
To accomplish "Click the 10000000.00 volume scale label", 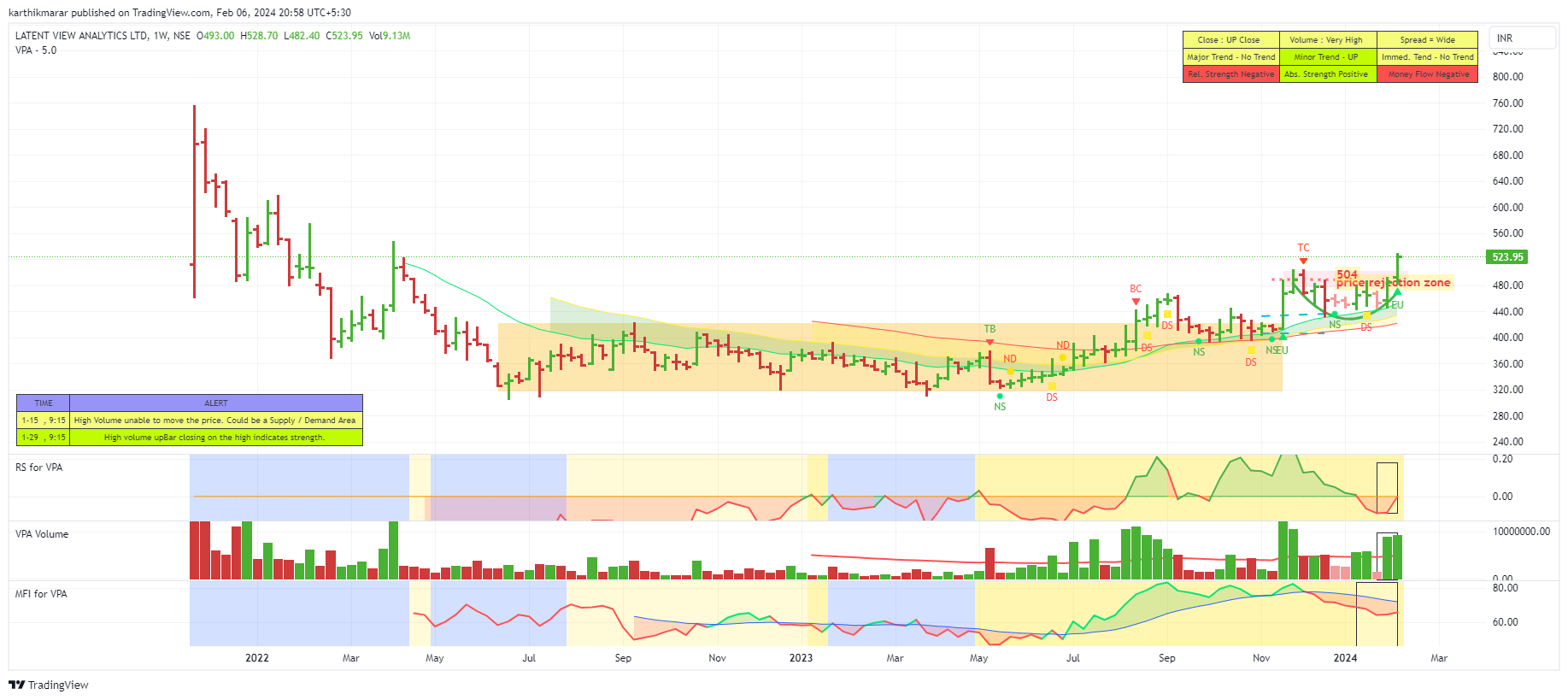I will [1521, 532].
